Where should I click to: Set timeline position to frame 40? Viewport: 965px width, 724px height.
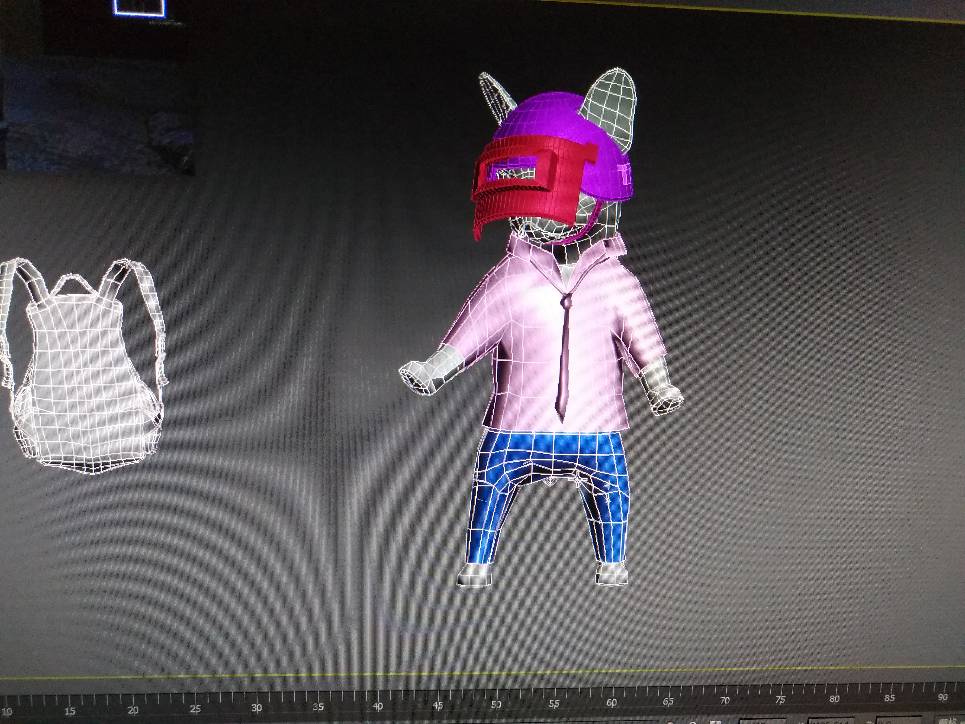tap(378, 706)
